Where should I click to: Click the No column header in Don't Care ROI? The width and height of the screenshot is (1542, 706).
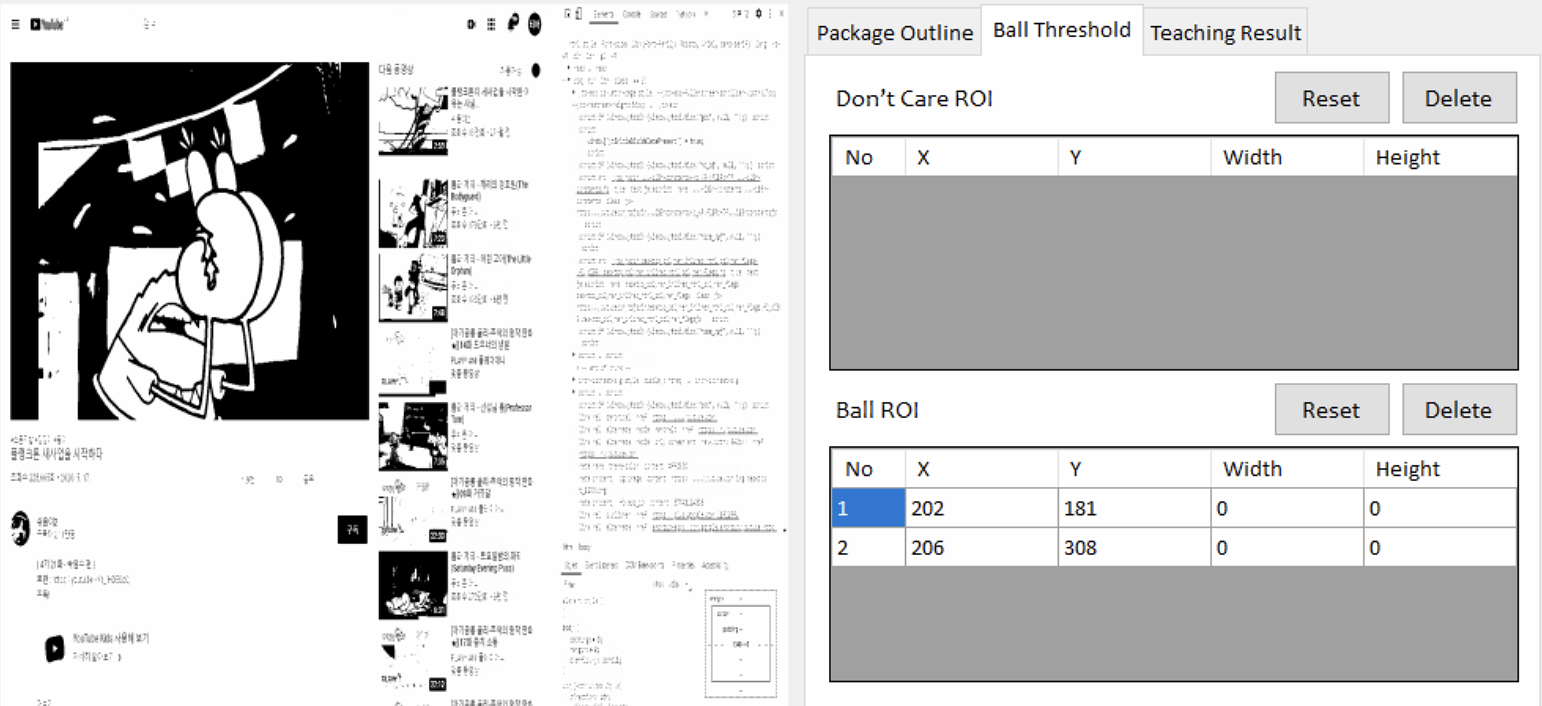[868, 157]
